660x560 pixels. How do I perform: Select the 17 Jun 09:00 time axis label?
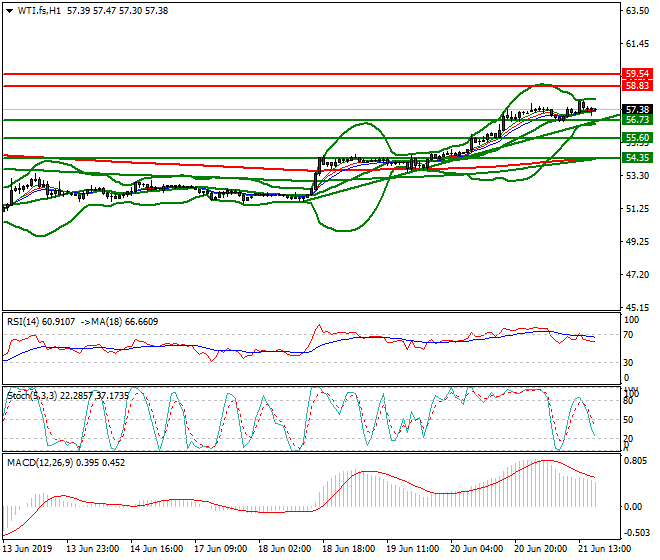[x=221, y=549]
